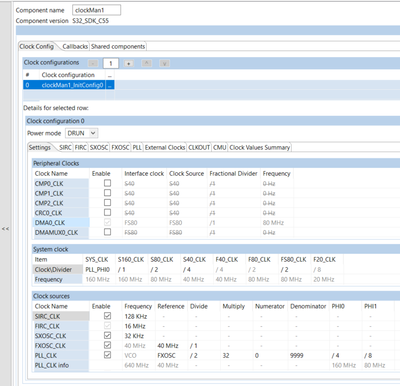Viewport: 400px width, 386px height.
Task: Toggle the DMA0_CLK enable checkbox
Action: coord(107,222)
